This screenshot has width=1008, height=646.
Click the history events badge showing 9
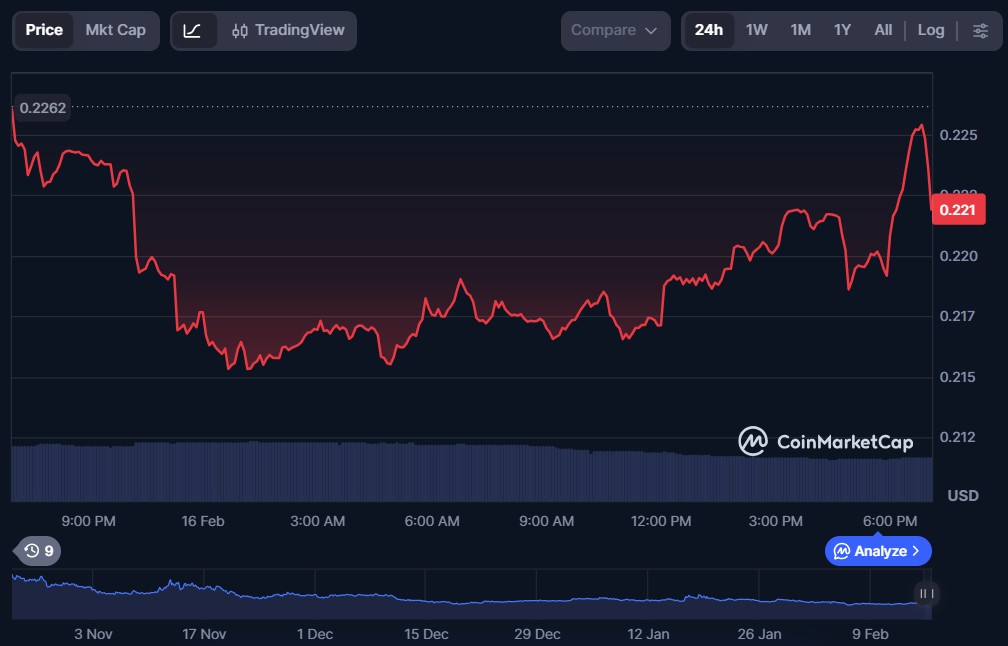coord(39,551)
